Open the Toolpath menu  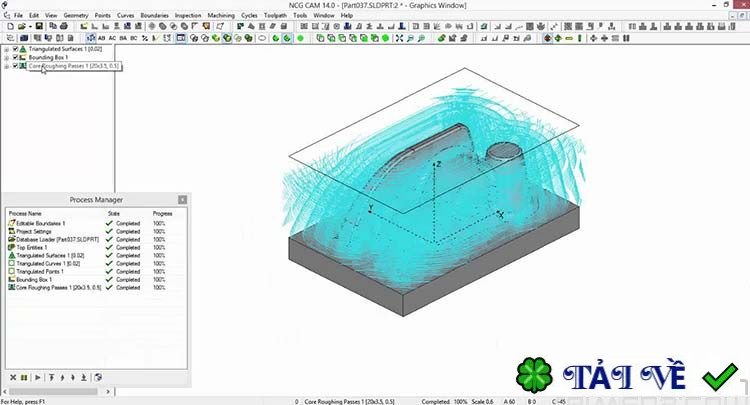(x=275, y=15)
